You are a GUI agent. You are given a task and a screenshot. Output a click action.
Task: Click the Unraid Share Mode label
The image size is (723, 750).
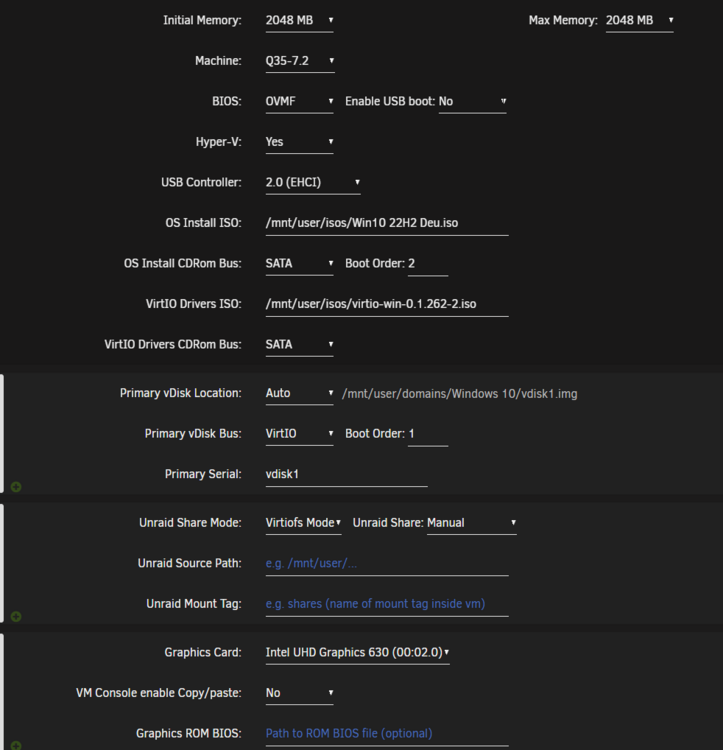[190, 523]
